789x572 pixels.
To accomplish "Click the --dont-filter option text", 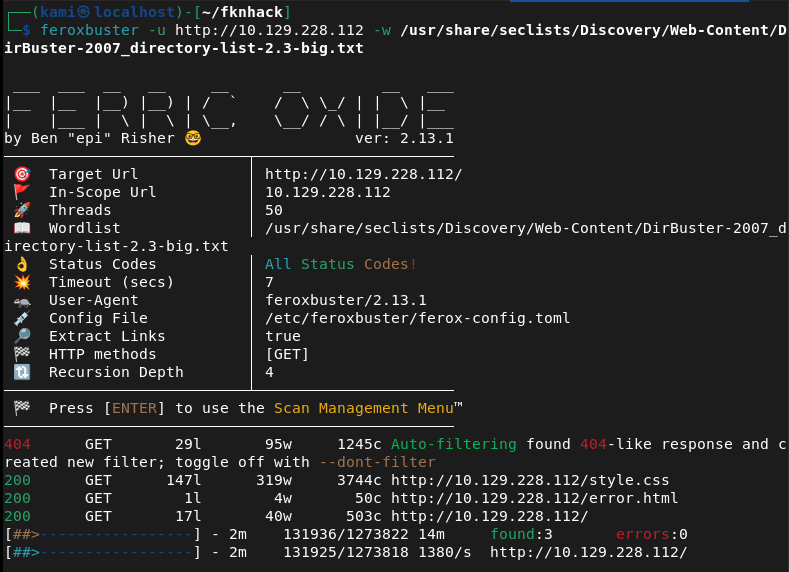I will [377, 462].
